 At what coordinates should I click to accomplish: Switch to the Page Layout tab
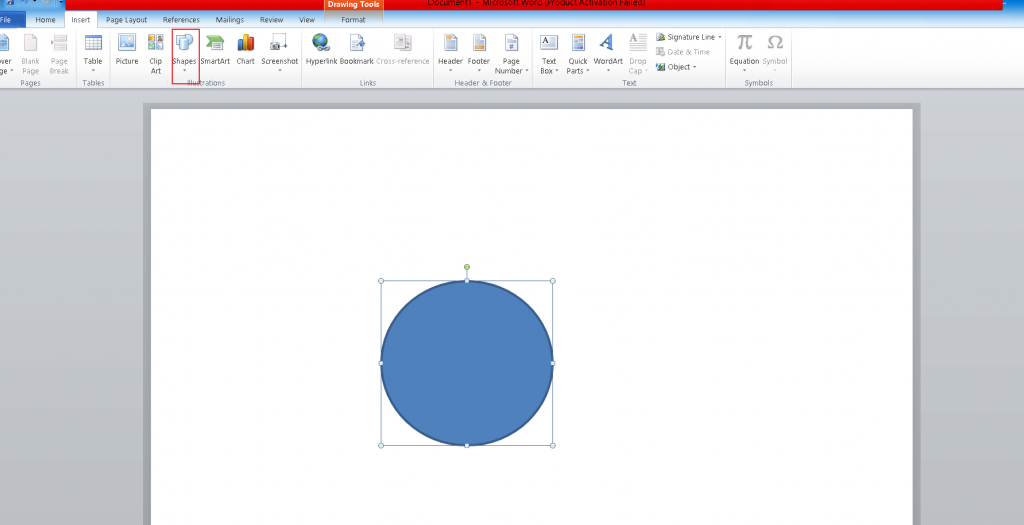coord(127,20)
